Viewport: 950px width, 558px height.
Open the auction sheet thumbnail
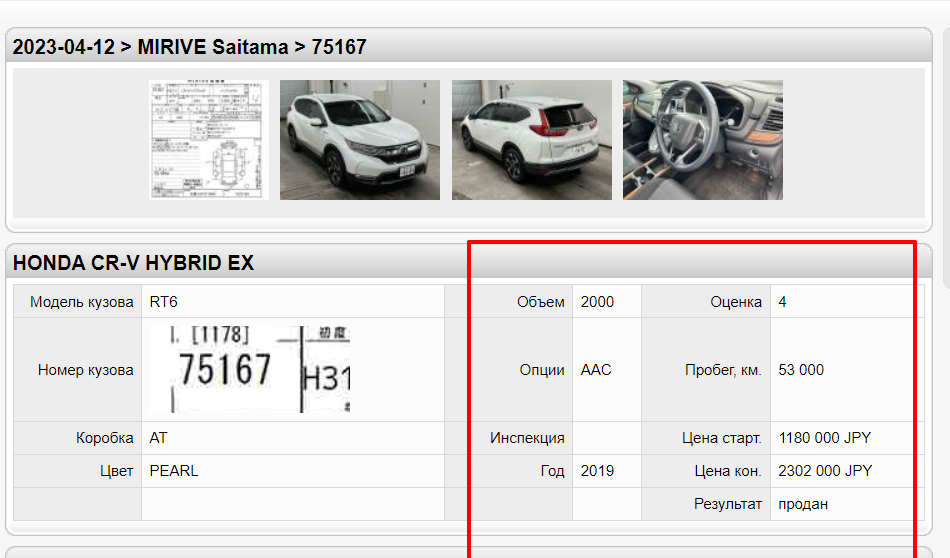pyautogui.click(x=208, y=140)
